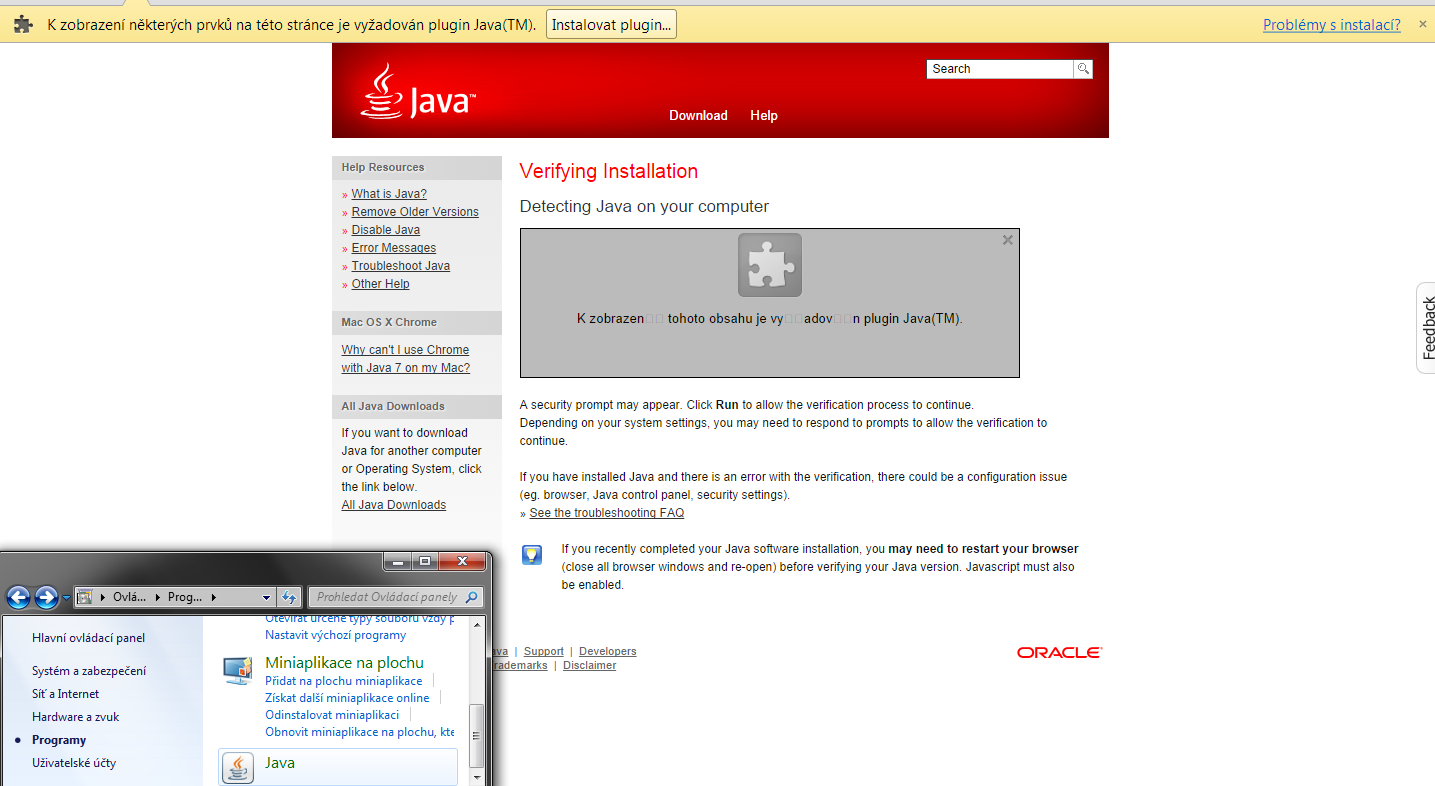Open the vertical Feedback tab
Image resolution: width=1435 pixels, height=786 pixels.
click(x=1427, y=328)
